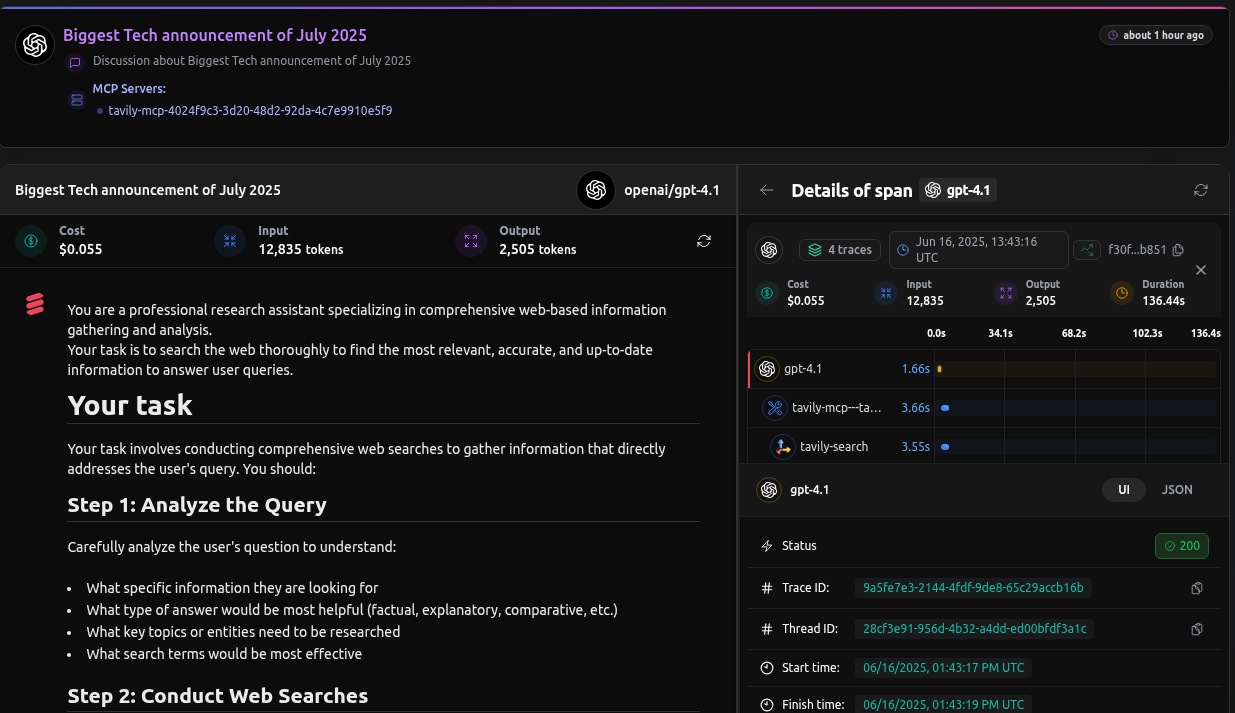This screenshot has height=713, width=1235.
Task: Open the Biggest Tech announcement thread title
Action: [215, 36]
